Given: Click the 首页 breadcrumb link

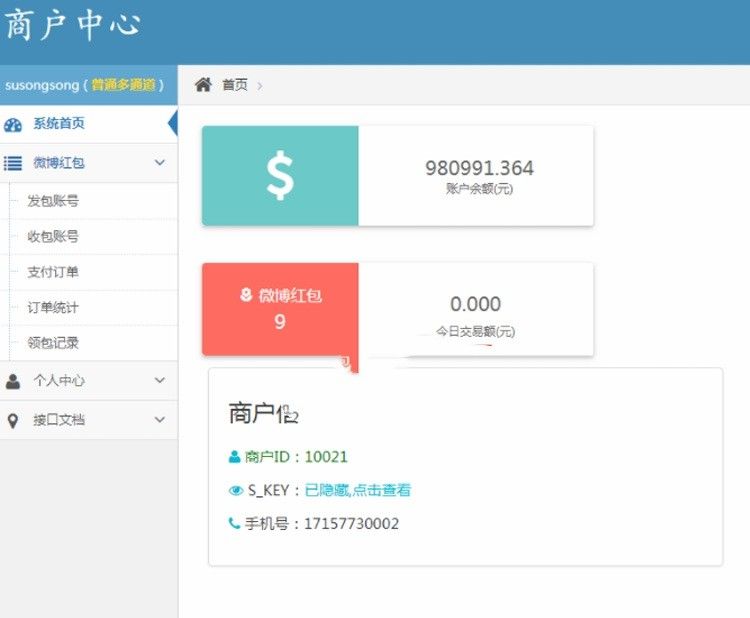Looking at the screenshot, I should click(235, 85).
